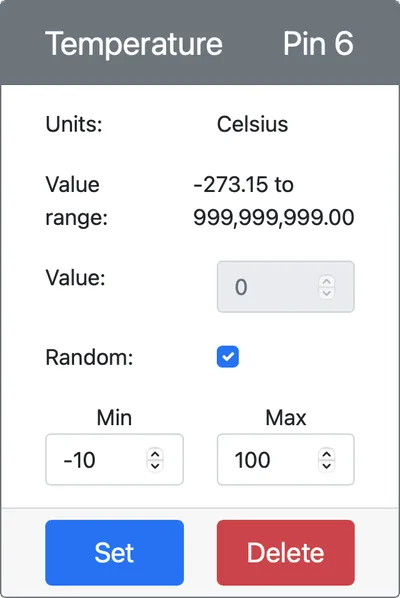The image size is (400, 598).
Task: Click the Max label above input
Action: coord(286,417)
